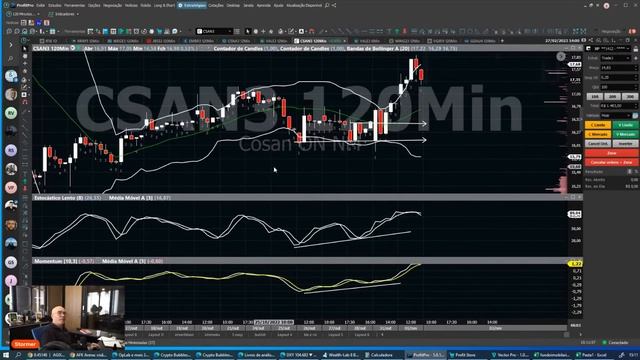Open the asset symbol CSAN3 combo box
Screen dimensions: 640x360
pyautogui.click(x=214, y=31)
